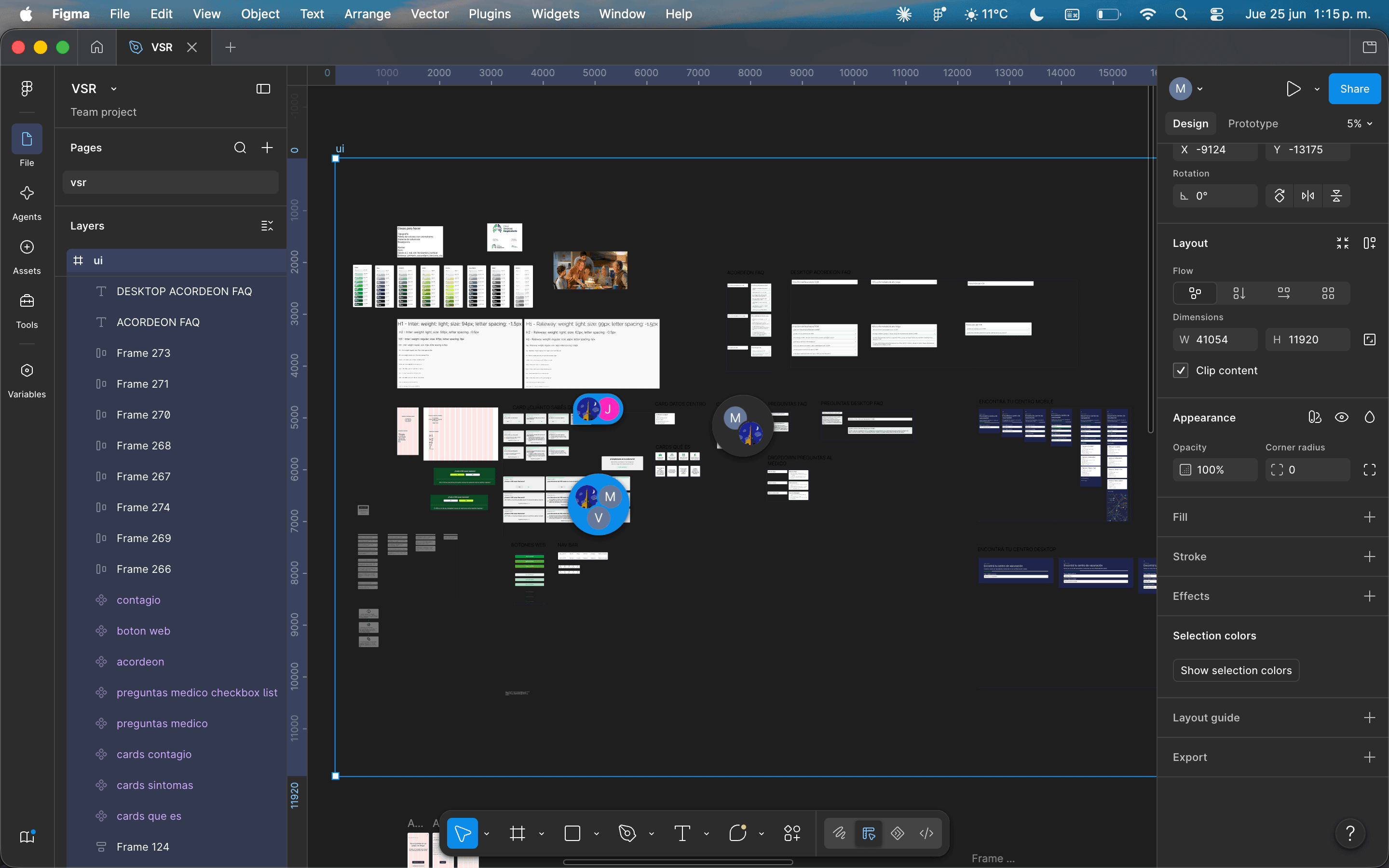1389x868 pixels.
Task: Expand the Frame tool options chevron
Action: [x=541, y=833]
